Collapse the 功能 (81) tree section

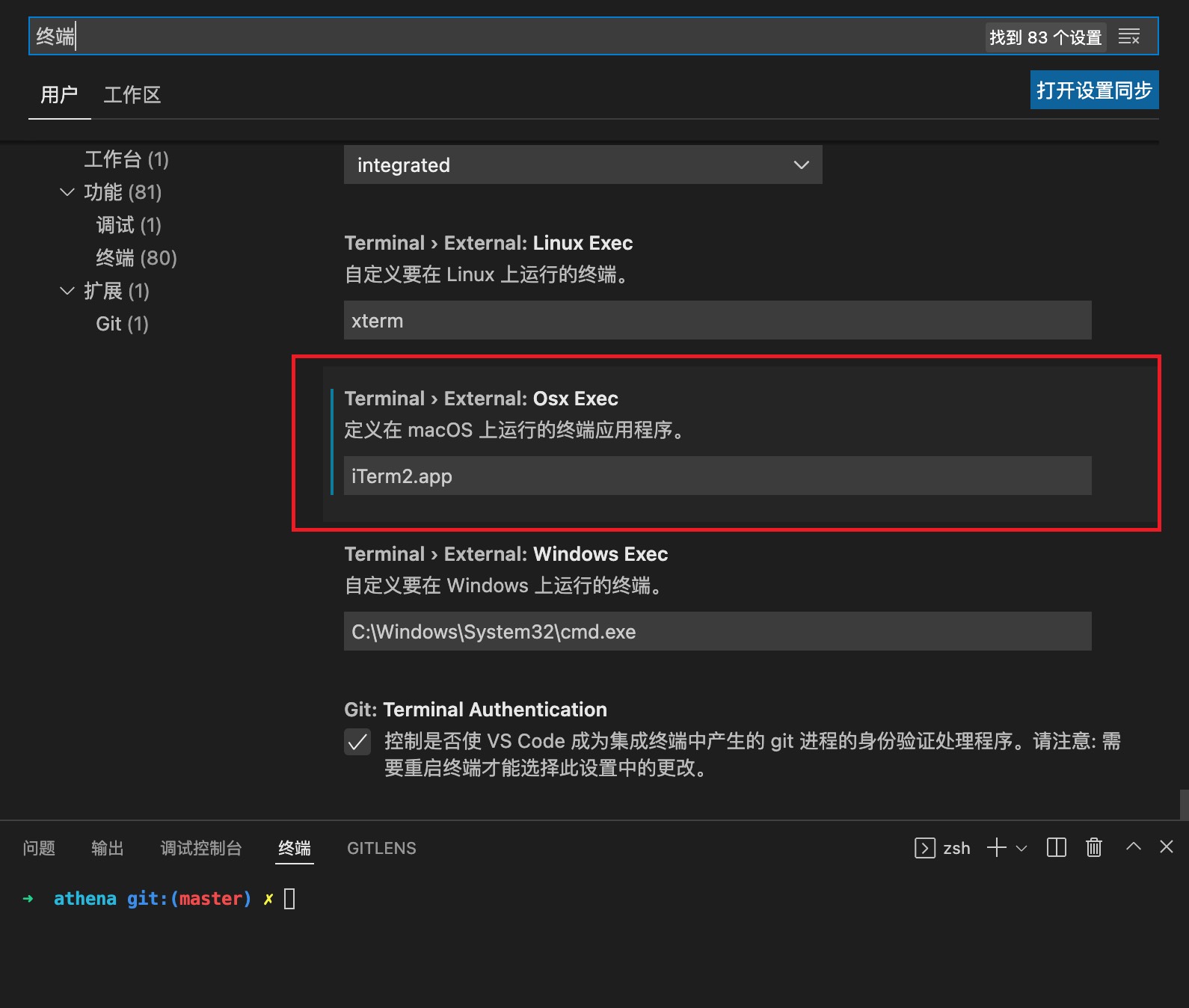pos(67,192)
